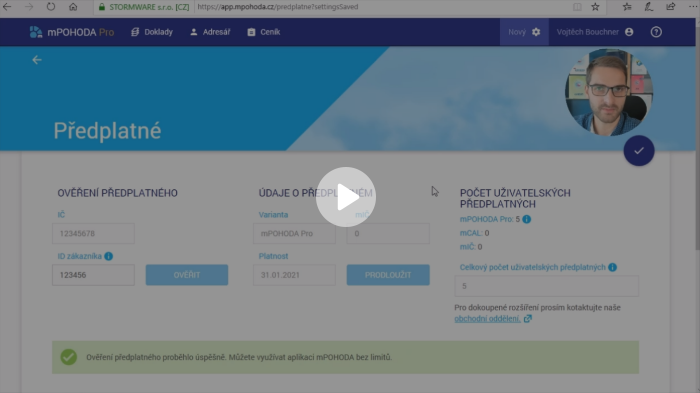Click the PRODLOUŽIT button
Viewport: 700px width, 393px height.
[x=388, y=275]
